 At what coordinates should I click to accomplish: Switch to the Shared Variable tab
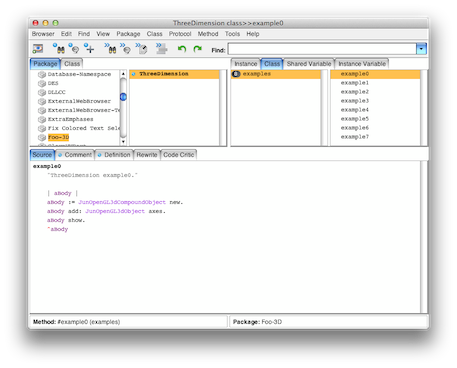point(309,64)
